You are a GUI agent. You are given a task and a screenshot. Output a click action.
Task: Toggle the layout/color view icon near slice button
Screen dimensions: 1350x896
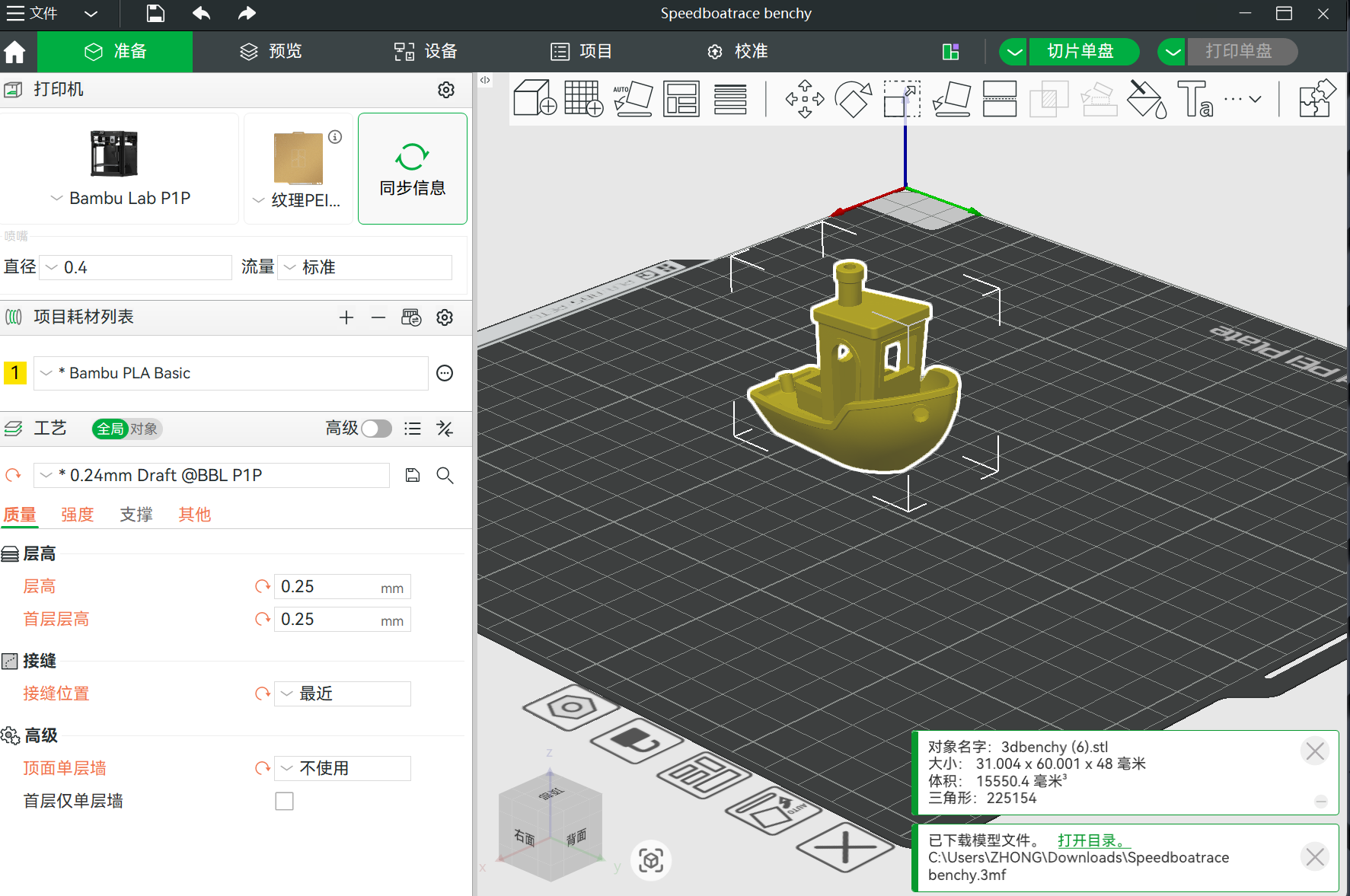(950, 52)
